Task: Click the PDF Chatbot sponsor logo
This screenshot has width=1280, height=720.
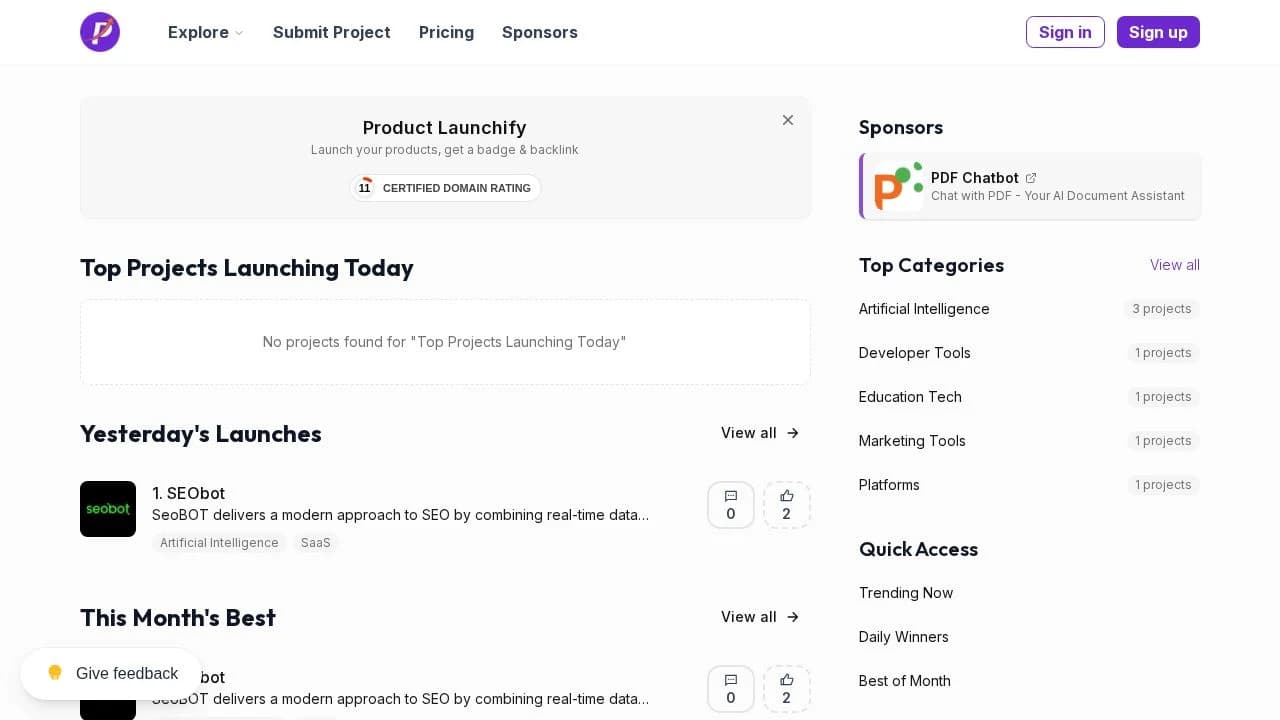Action: point(897,186)
